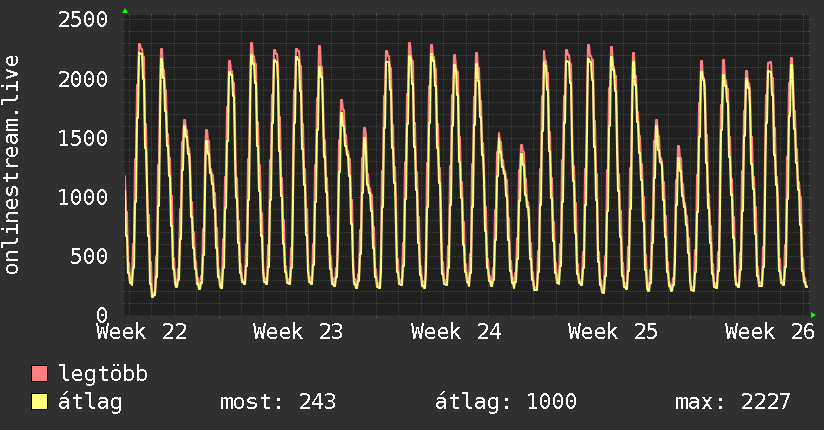This screenshot has width=824, height=430.
Task: Click the 'Week 23' axis label
Action: coord(298,332)
